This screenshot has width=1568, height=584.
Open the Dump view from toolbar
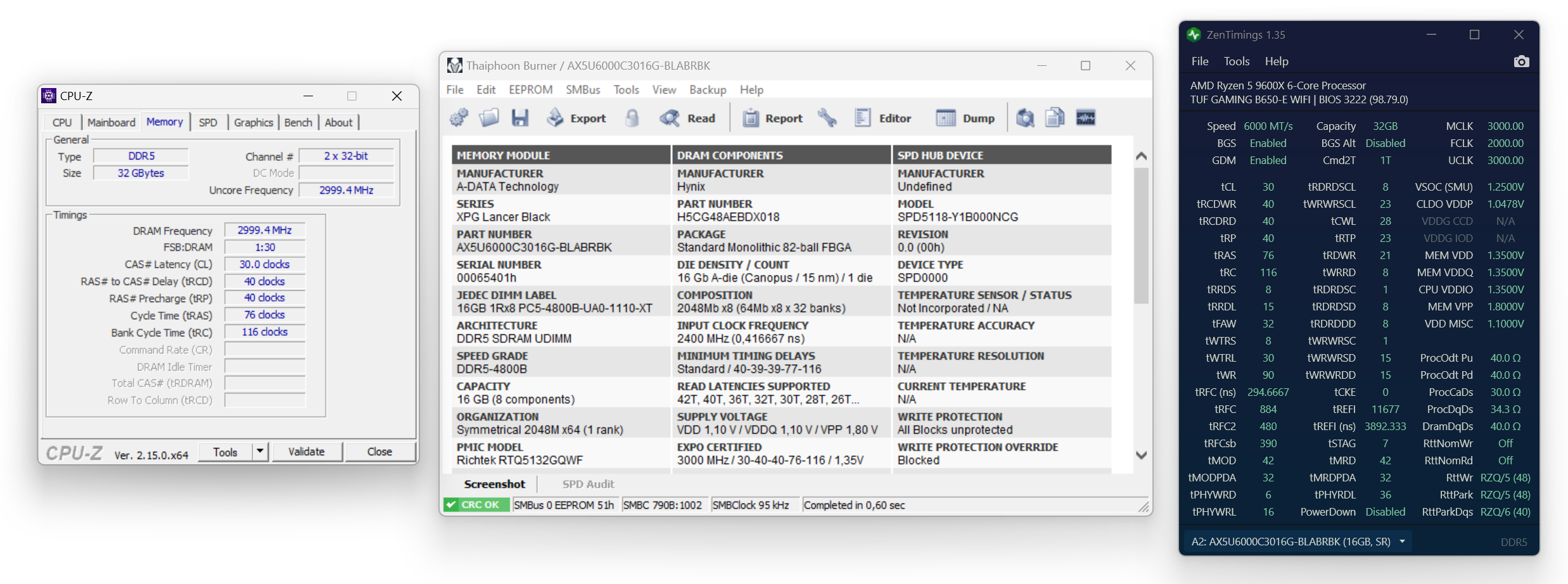coord(966,118)
